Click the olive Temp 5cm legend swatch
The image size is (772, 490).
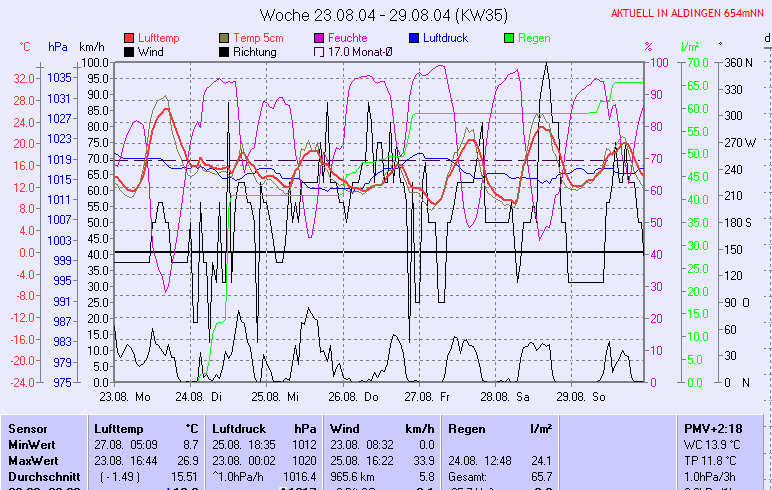tap(224, 38)
